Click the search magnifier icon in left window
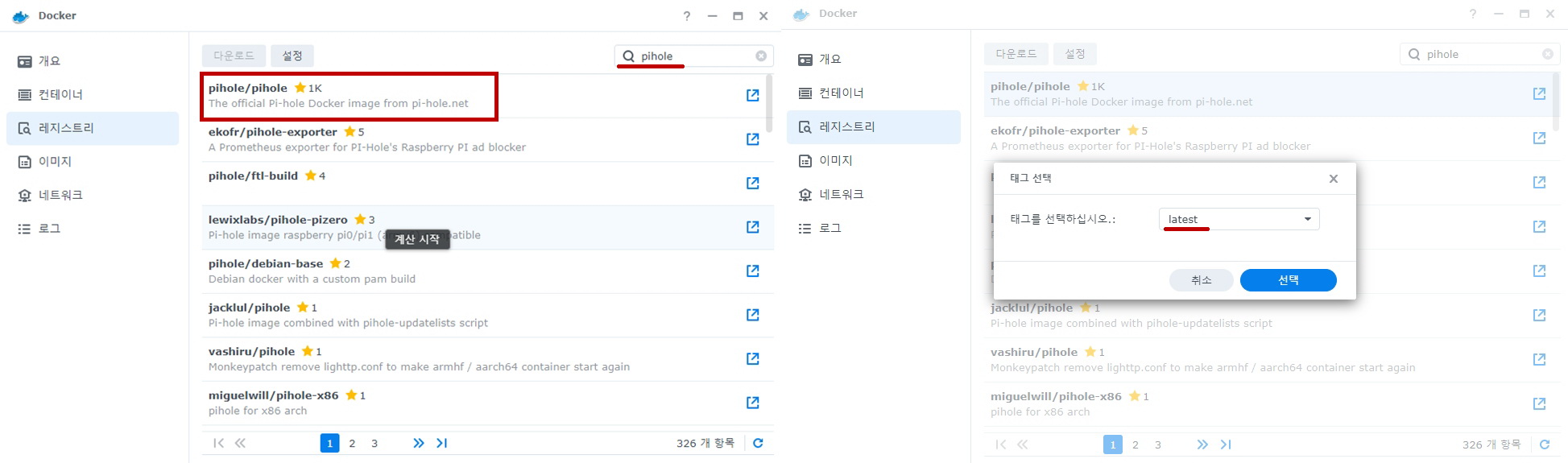Viewport: 1568px width, 463px height. click(628, 56)
